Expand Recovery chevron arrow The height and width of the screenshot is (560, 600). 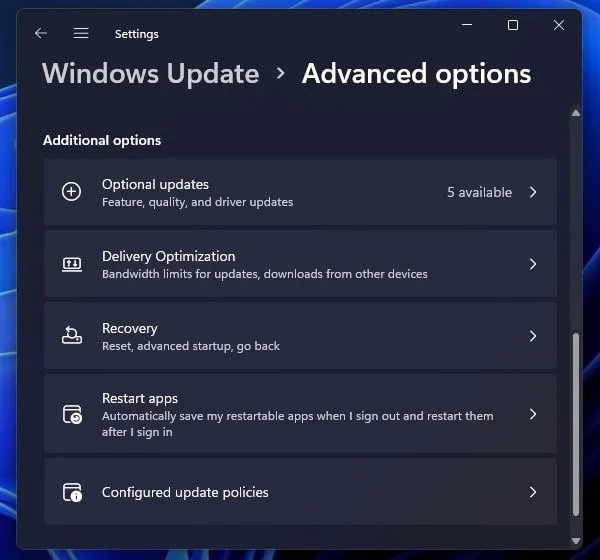(x=533, y=336)
